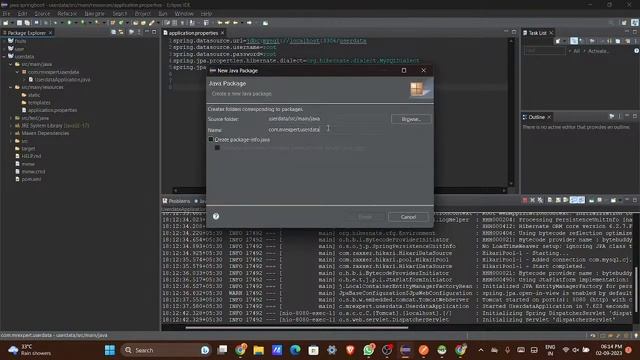
Task: Click the New Task icon in Task List
Action: tap(558, 41)
